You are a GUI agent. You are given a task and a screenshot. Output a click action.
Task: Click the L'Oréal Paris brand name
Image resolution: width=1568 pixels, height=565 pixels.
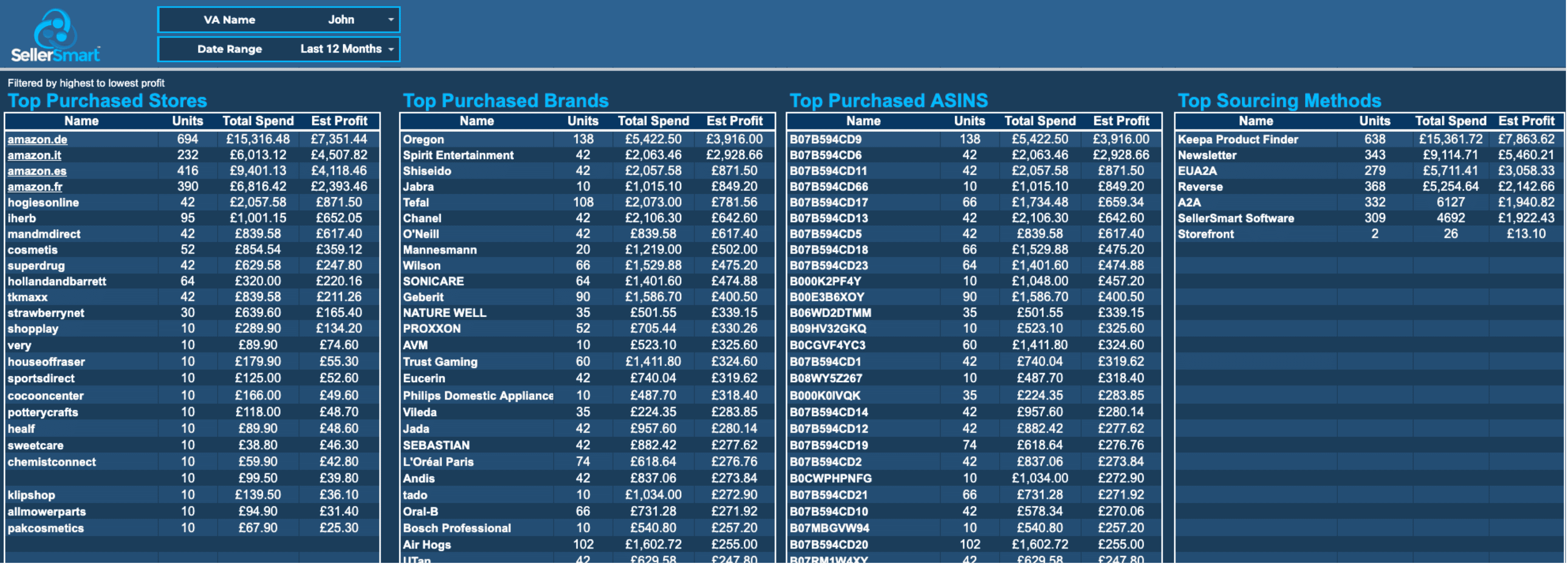tap(438, 462)
